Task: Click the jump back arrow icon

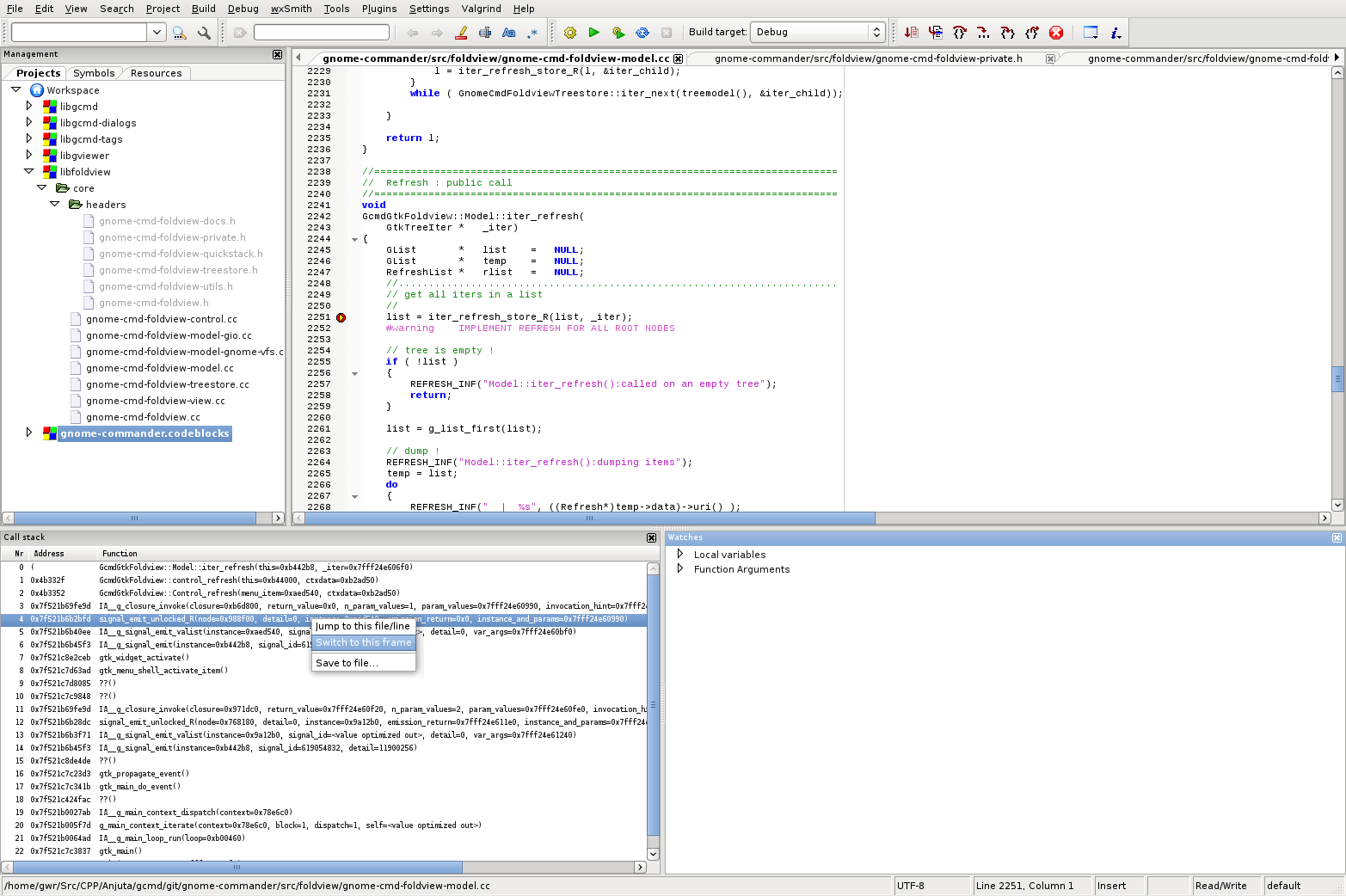Action: 413,33
